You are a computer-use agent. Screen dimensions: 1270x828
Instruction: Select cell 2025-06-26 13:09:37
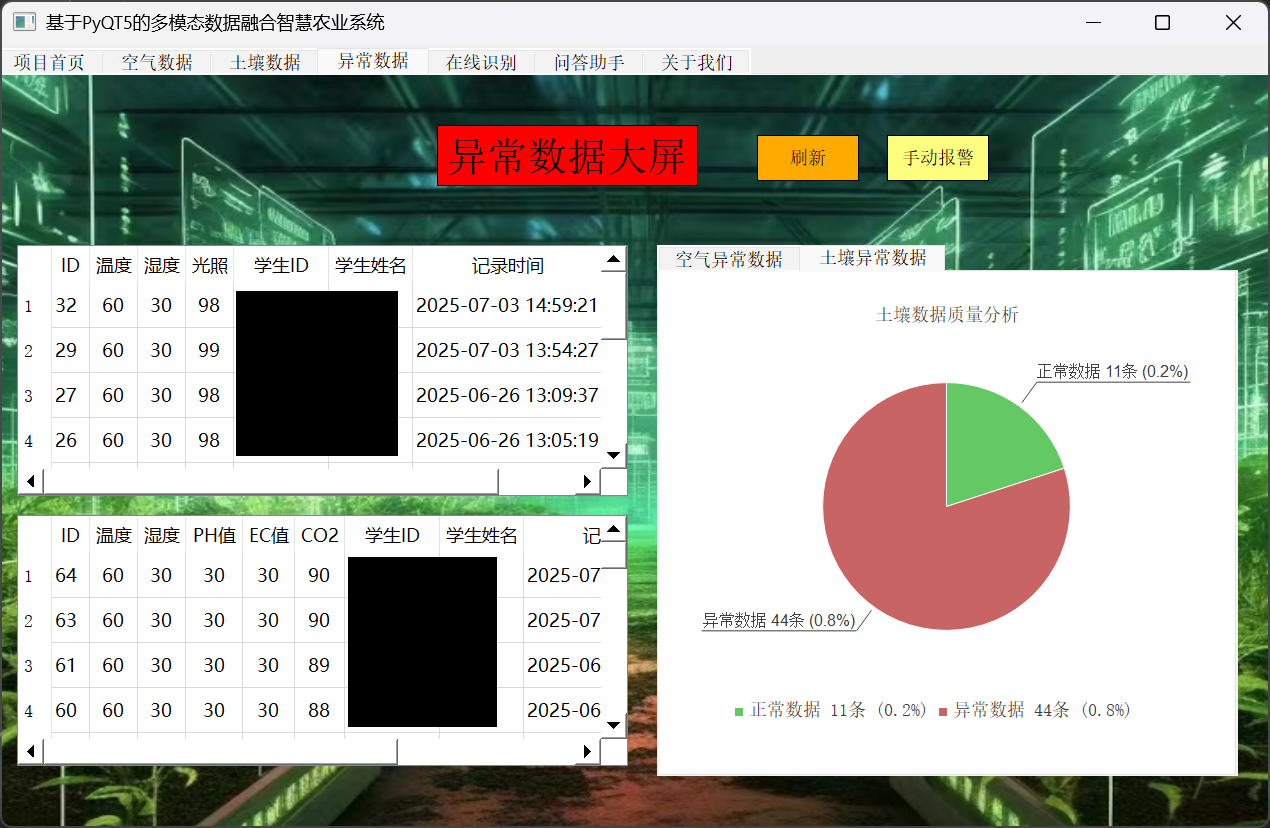[x=507, y=395]
